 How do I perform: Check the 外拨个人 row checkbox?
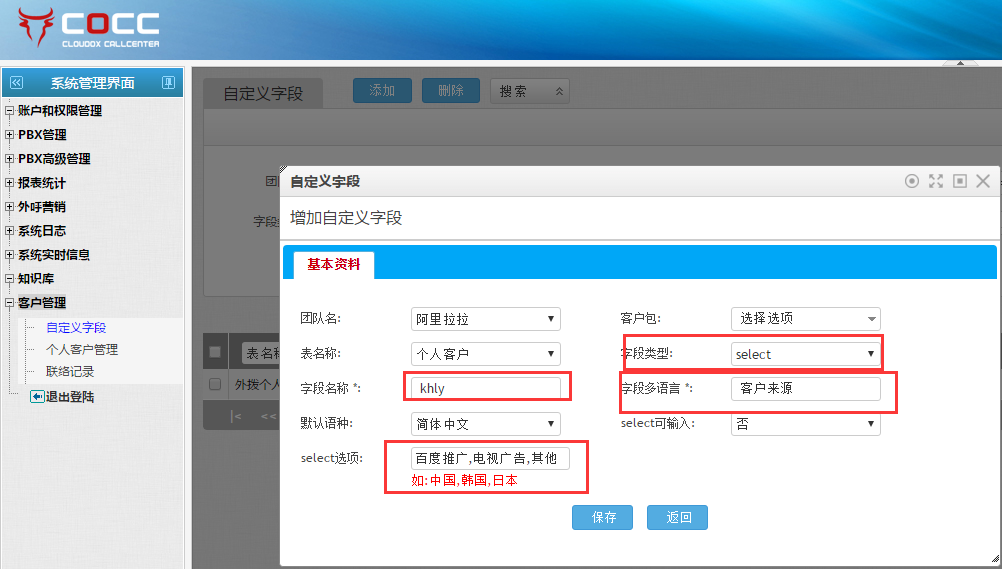point(215,384)
